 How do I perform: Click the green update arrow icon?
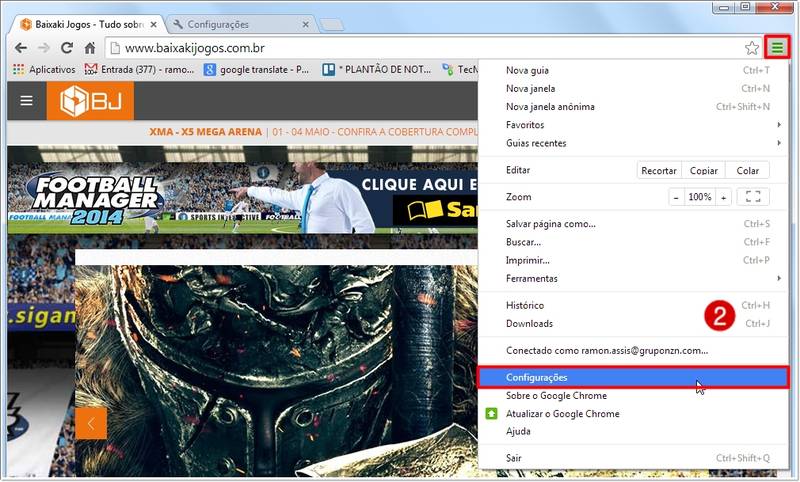pyautogui.click(x=491, y=414)
